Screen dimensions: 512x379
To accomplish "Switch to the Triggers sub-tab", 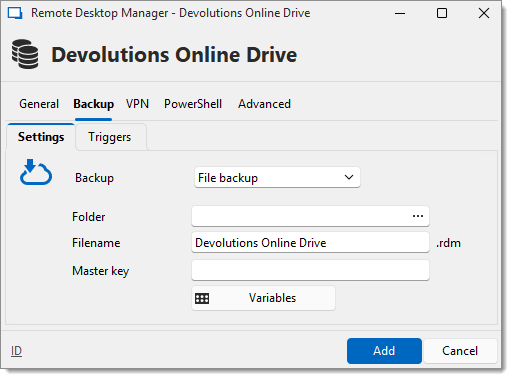I will 110,137.
